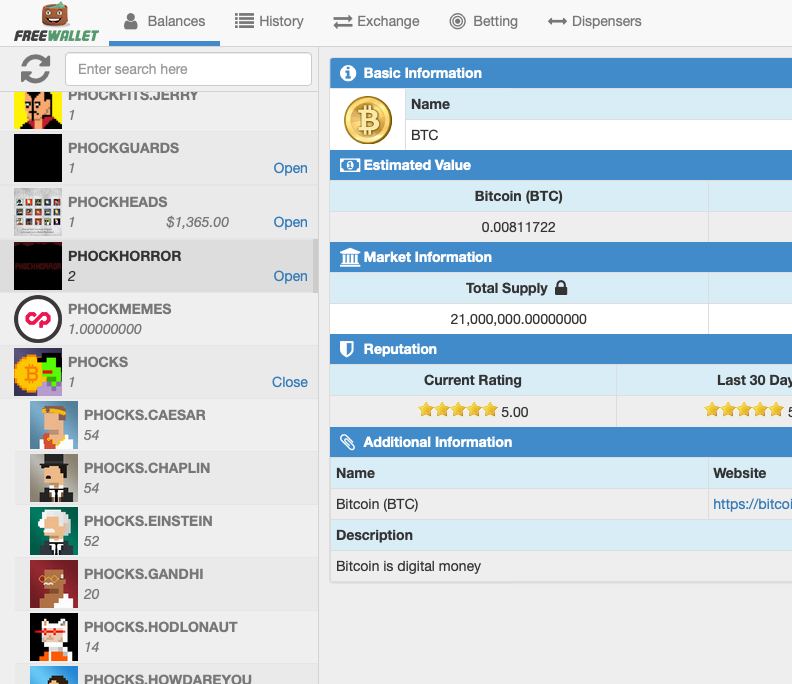Collapse PHOCKS with its Close link
The width and height of the screenshot is (792, 684).
(289, 382)
